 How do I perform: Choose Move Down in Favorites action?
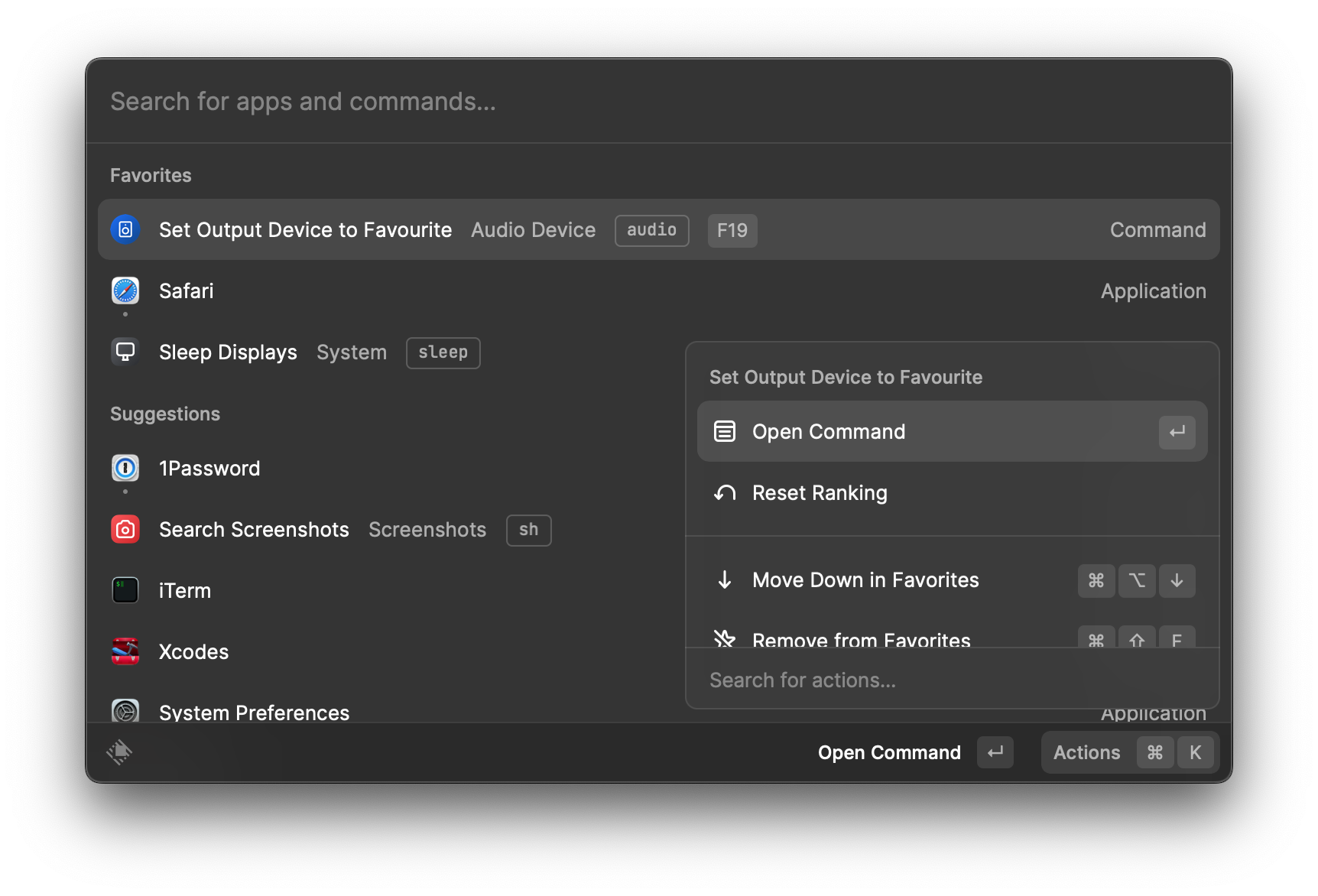(865, 579)
